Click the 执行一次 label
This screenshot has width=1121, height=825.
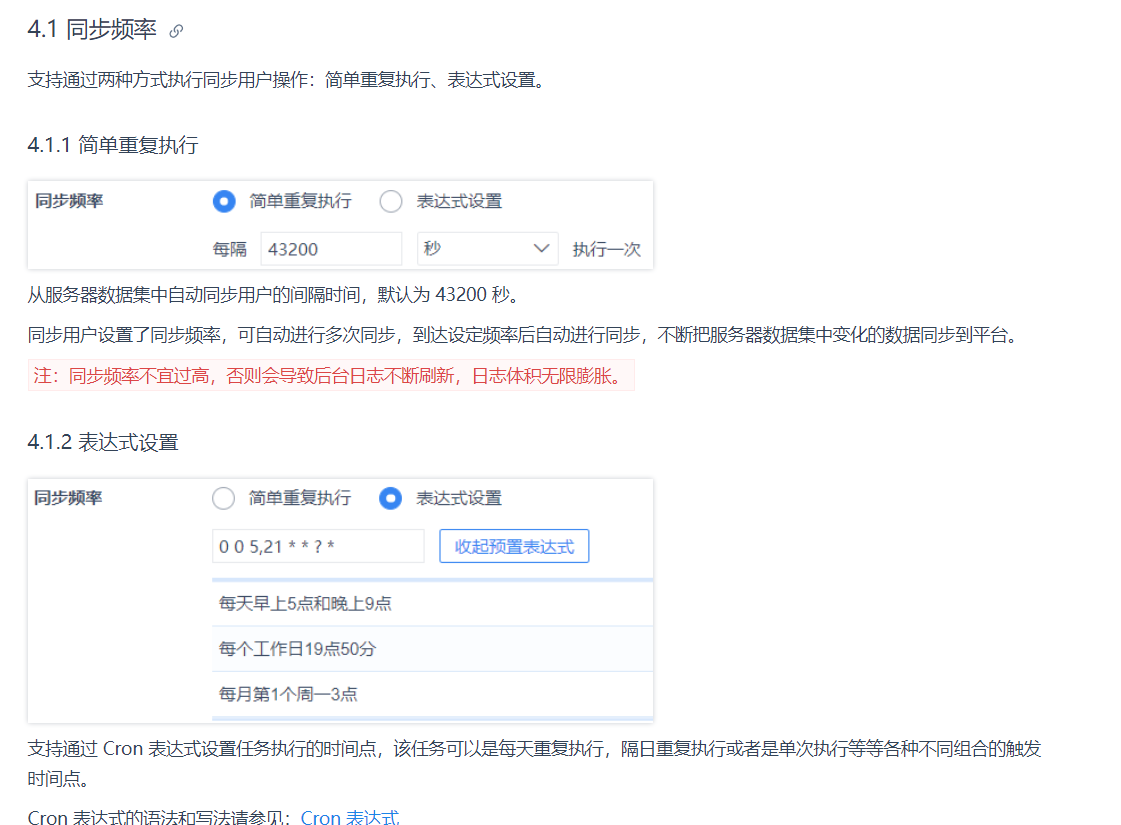pyautogui.click(x=606, y=250)
